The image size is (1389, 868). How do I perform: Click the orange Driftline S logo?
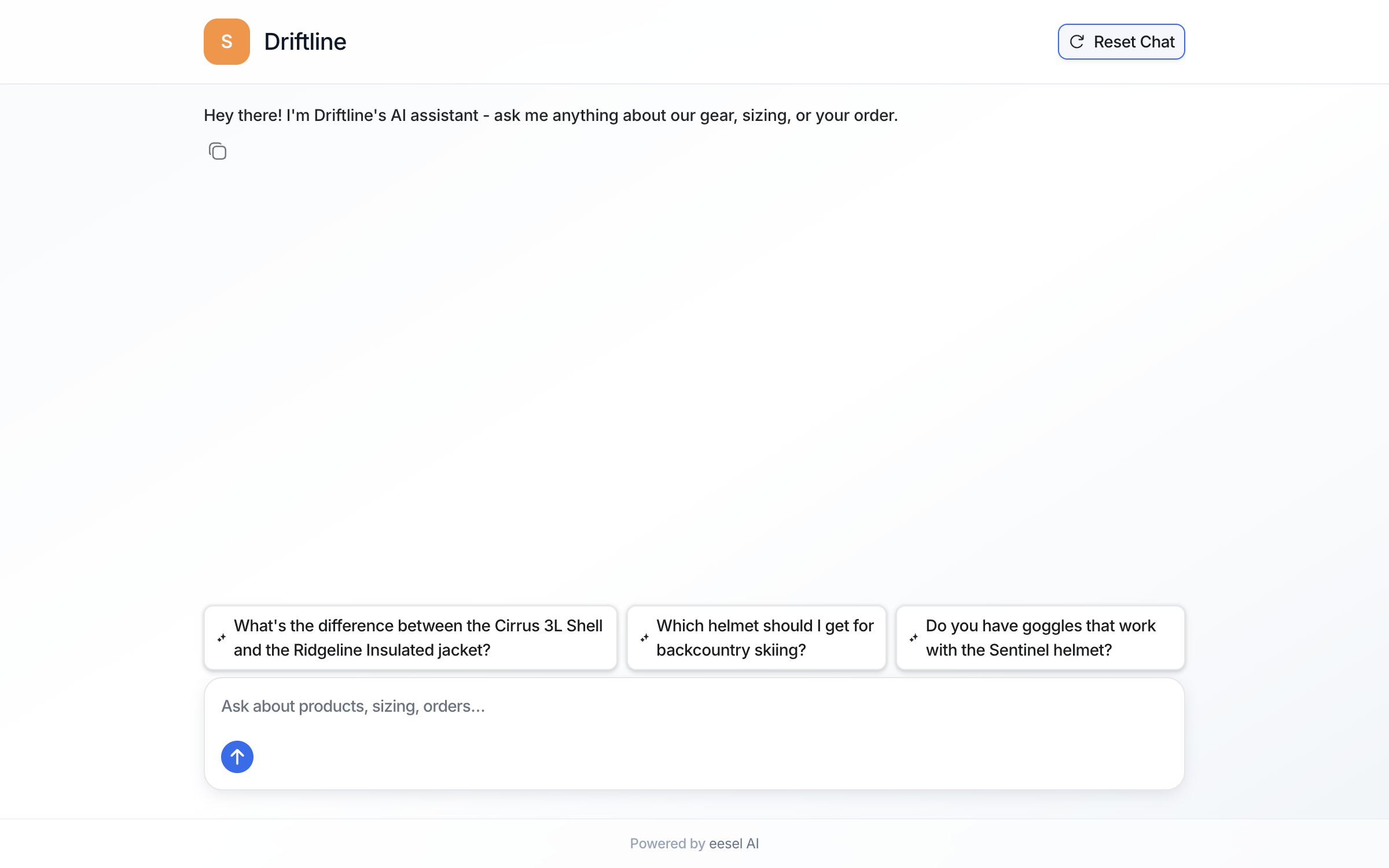pyautogui.click(x=226, y=42)
